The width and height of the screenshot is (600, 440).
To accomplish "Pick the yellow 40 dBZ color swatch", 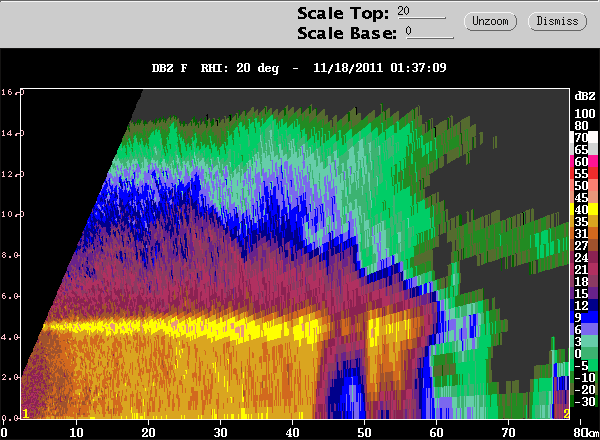I will (584, 209).
